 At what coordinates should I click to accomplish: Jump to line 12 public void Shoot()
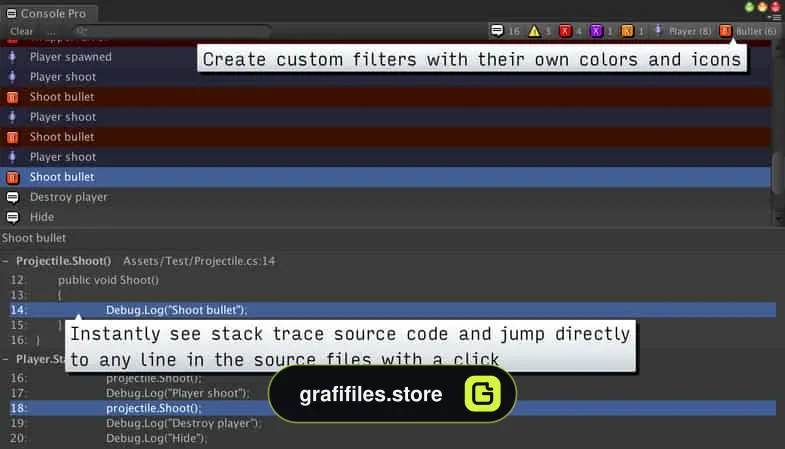click(392, 280)
